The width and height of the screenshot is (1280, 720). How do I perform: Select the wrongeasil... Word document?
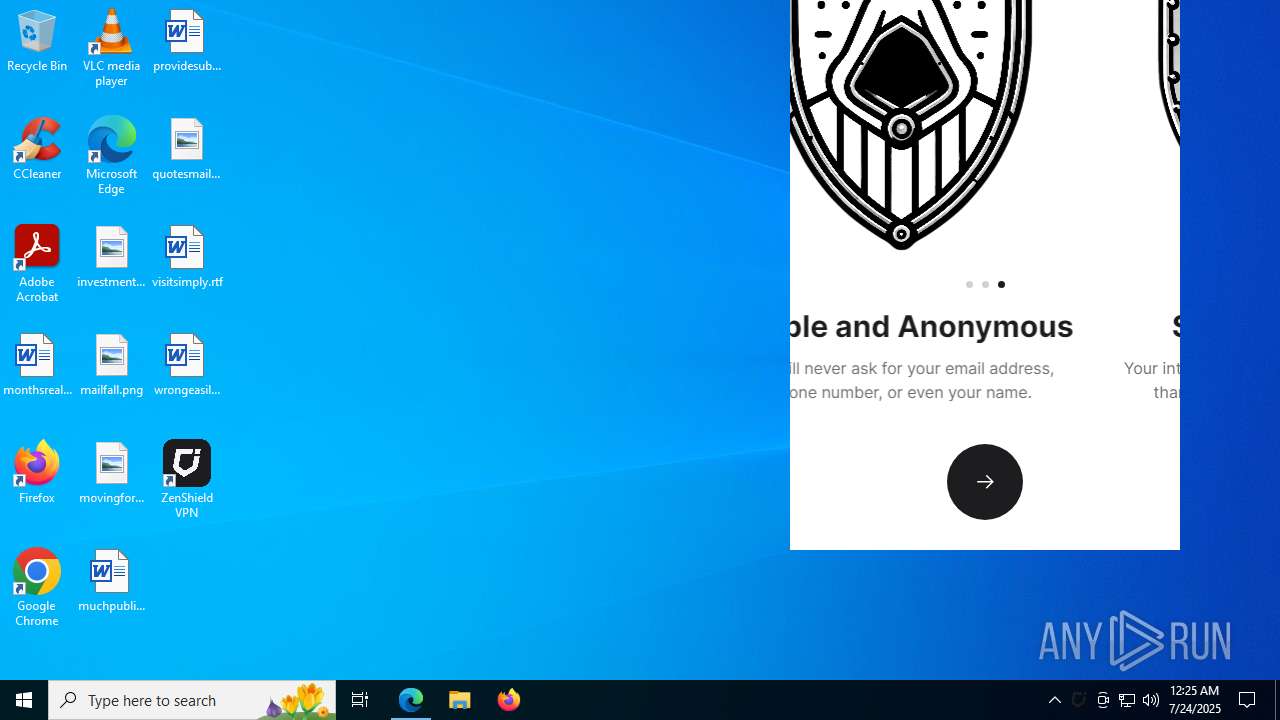pyautogui.click(x=187, y=365)
